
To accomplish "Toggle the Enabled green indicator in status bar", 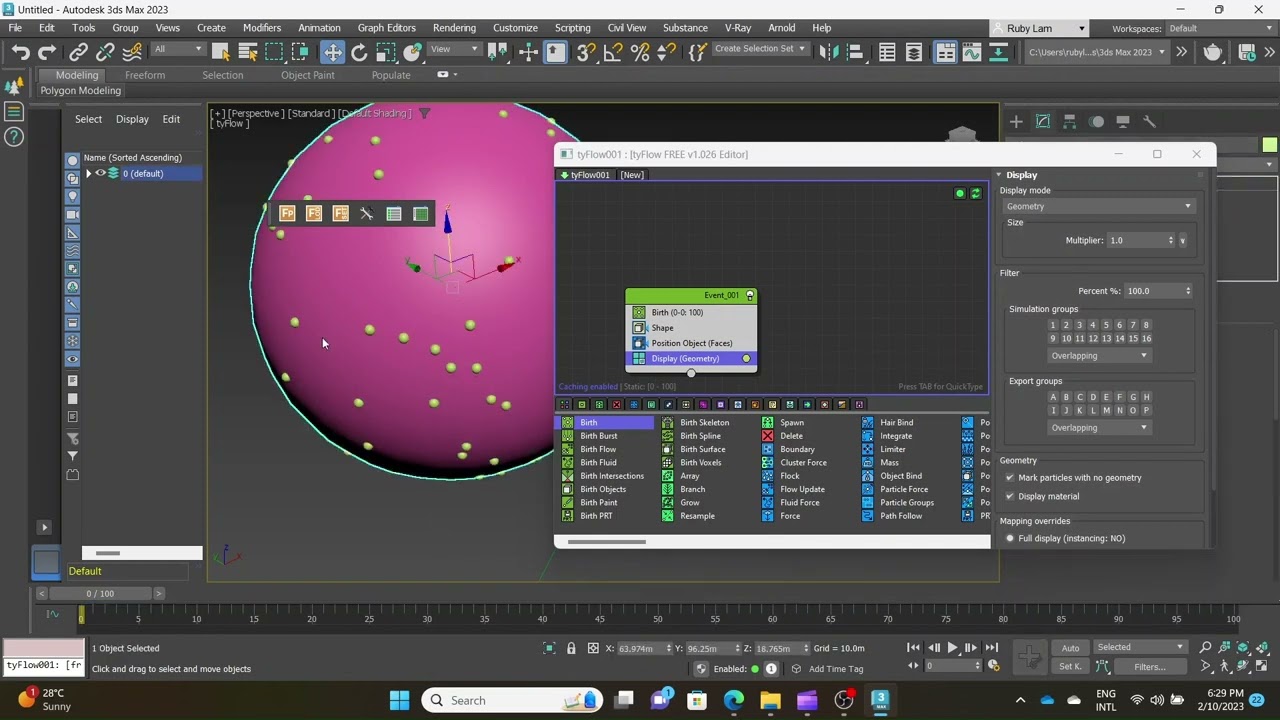I will pyautogui.click(x=755, y=669).
